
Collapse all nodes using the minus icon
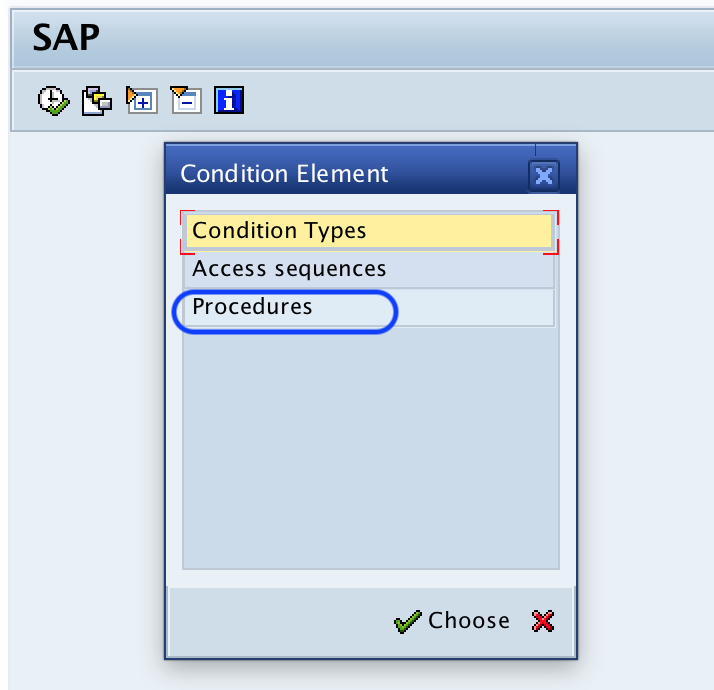[x=185, y=100]
